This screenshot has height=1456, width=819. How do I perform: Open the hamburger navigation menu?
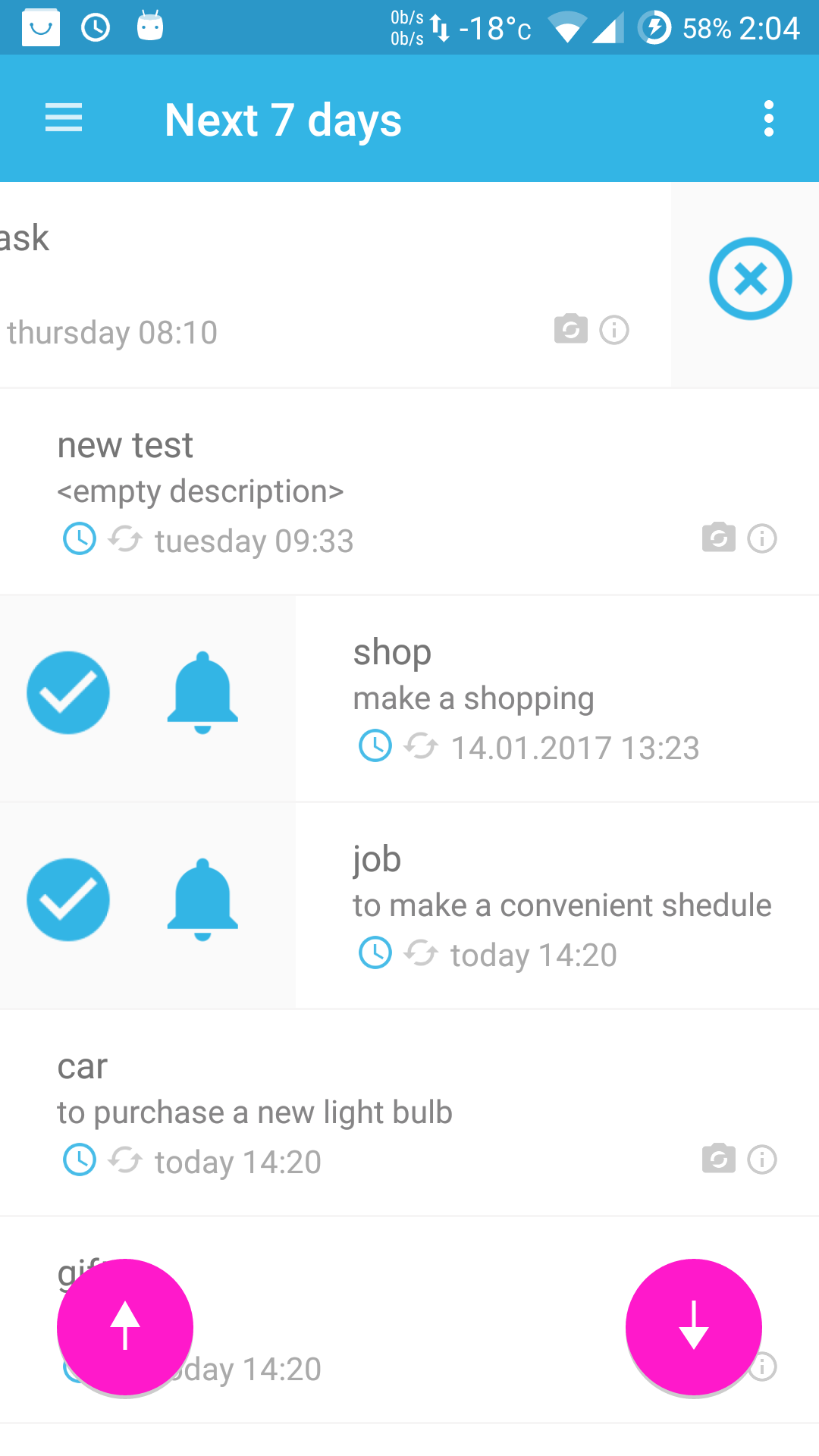pos(64,118)
